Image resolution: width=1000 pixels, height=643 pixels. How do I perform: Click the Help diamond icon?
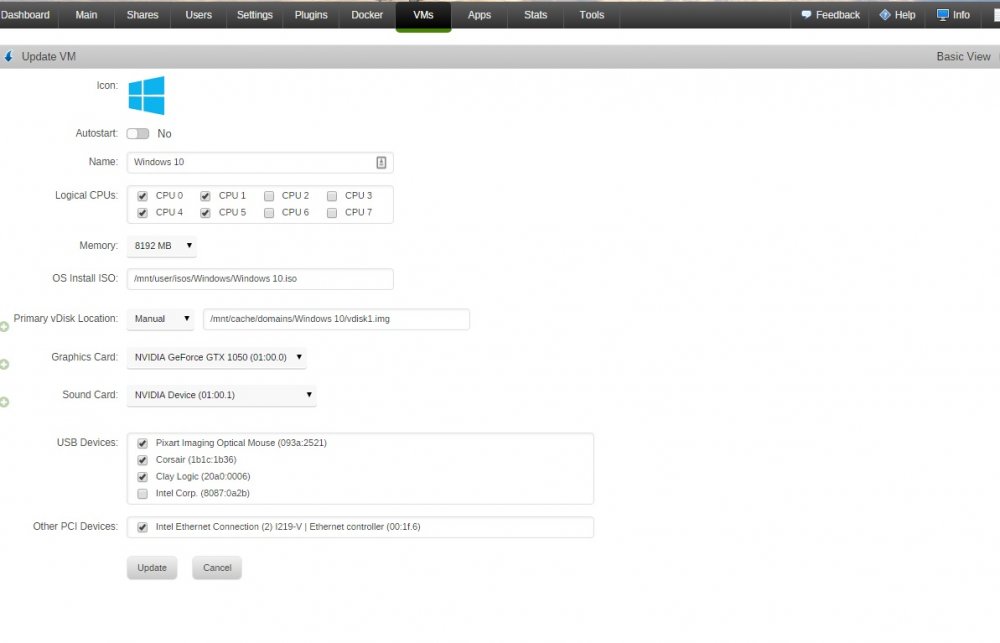(x=885, y=15)
